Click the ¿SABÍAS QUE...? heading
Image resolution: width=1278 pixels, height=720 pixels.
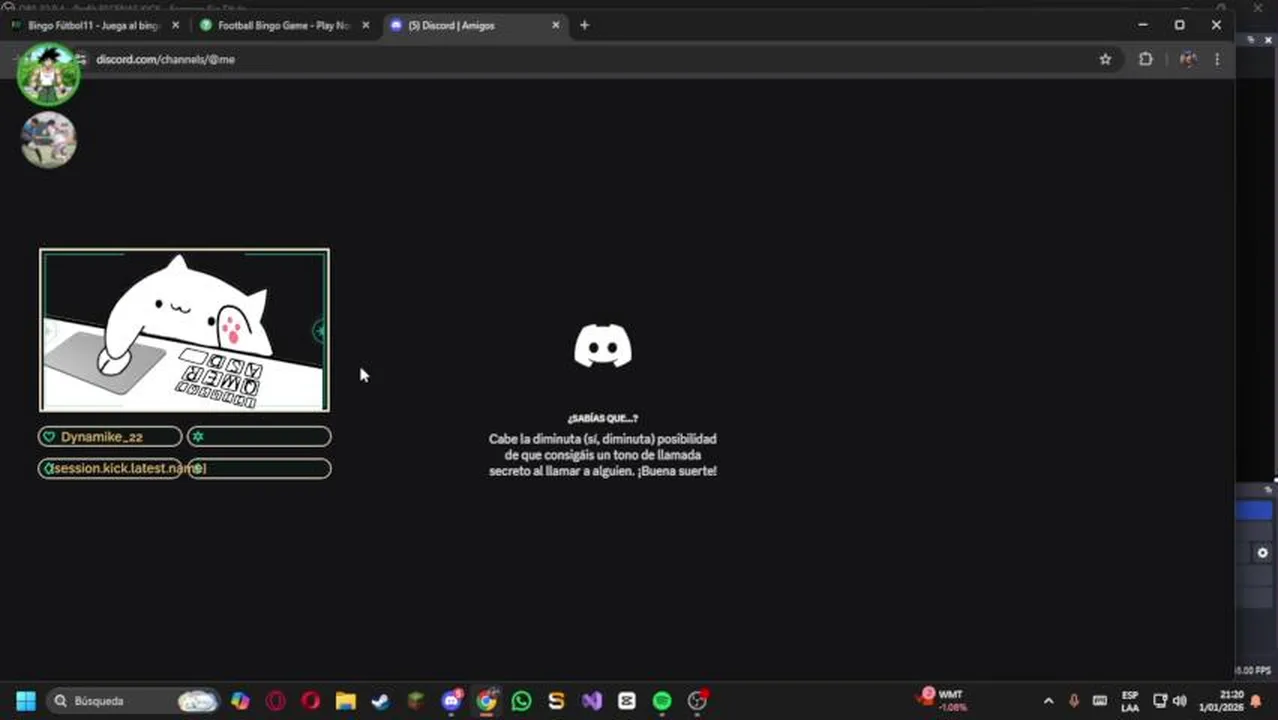tap(602, 418)
